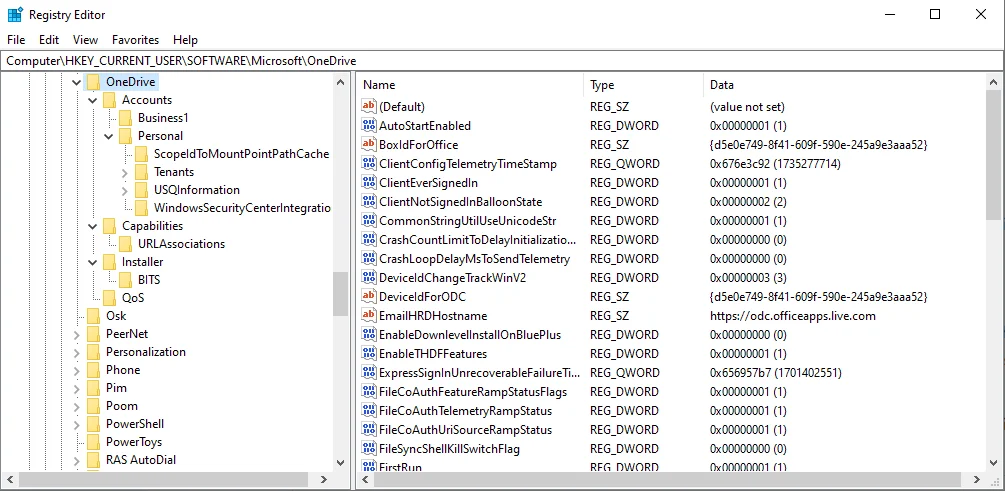Click the DeviceIdForODC string icon

click(369, 297)
